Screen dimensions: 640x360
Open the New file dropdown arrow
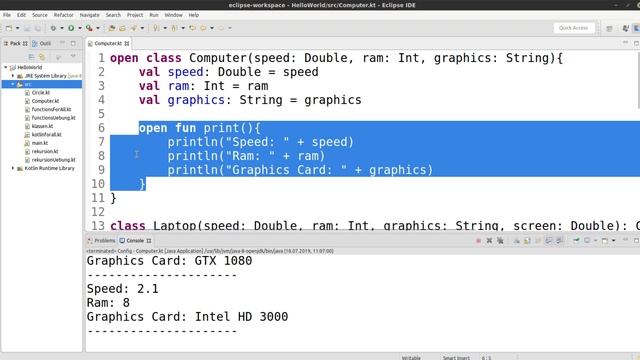coord(18,28)
